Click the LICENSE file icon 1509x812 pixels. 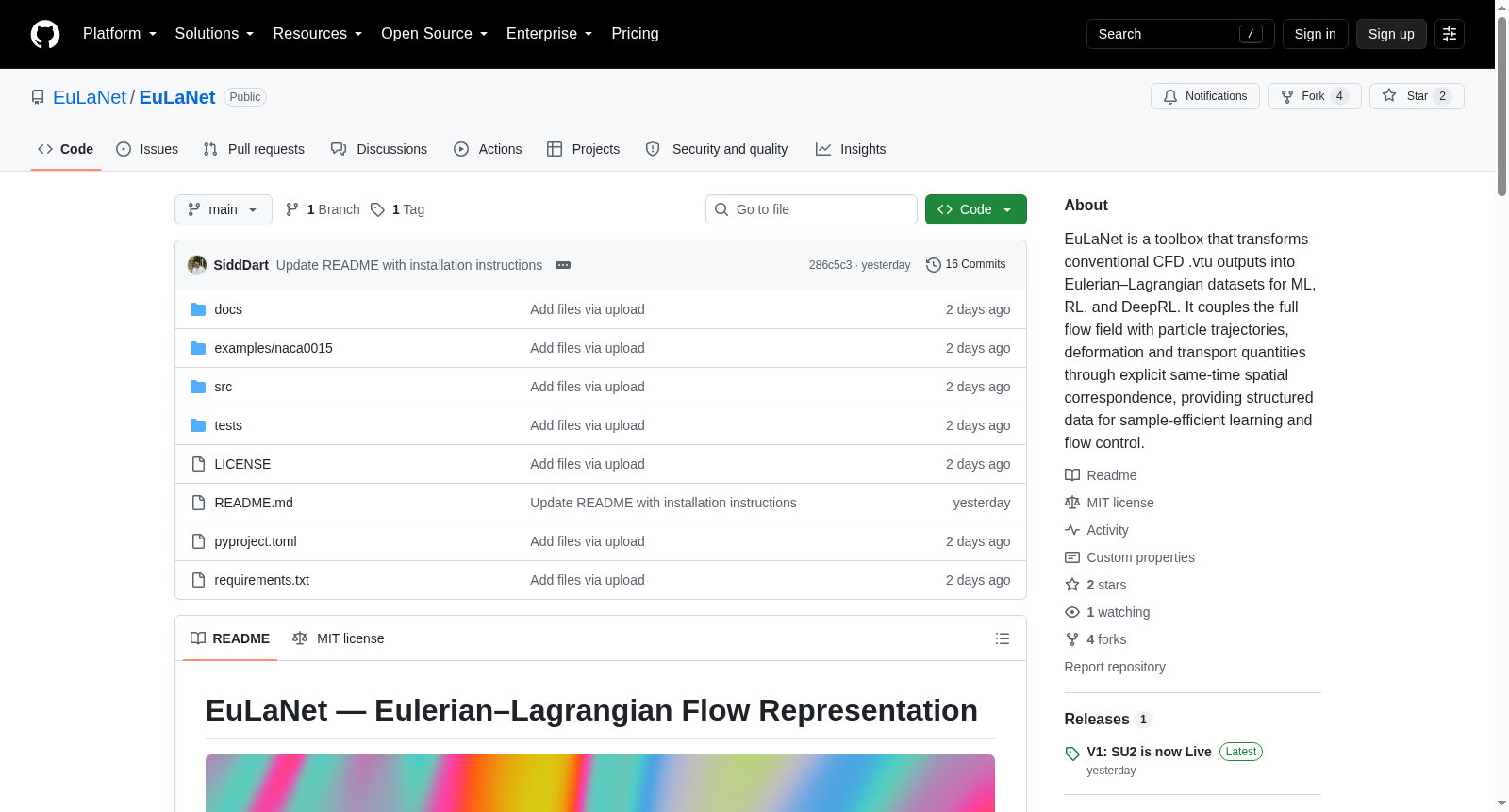tap(198, 464)
